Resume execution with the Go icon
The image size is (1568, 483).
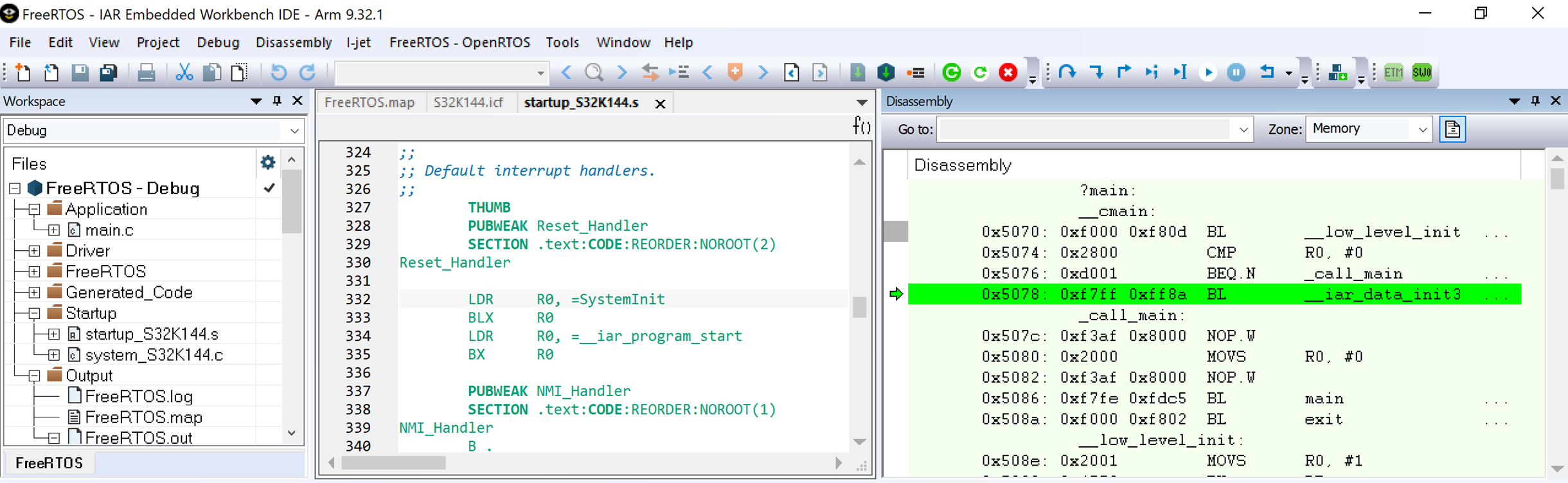(x=1208, y=73)
